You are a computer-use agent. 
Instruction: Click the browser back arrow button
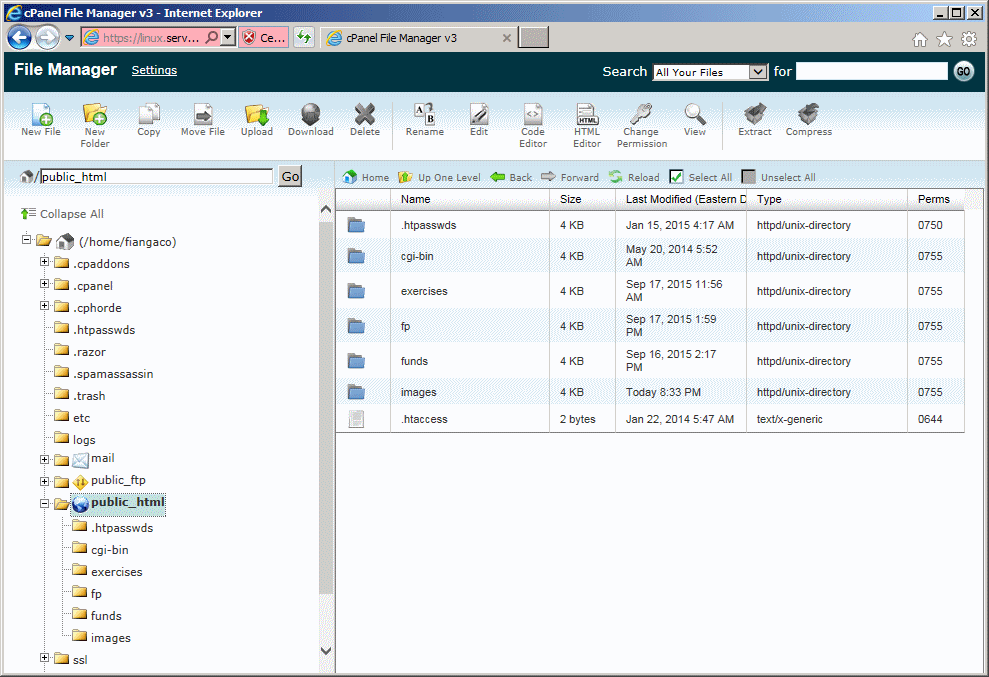(x=20, y=38)
